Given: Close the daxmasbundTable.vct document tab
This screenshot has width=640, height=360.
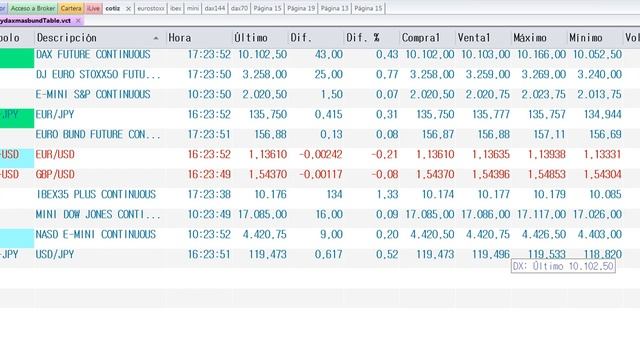Looking at the screenshot, I should pos(78,20).
